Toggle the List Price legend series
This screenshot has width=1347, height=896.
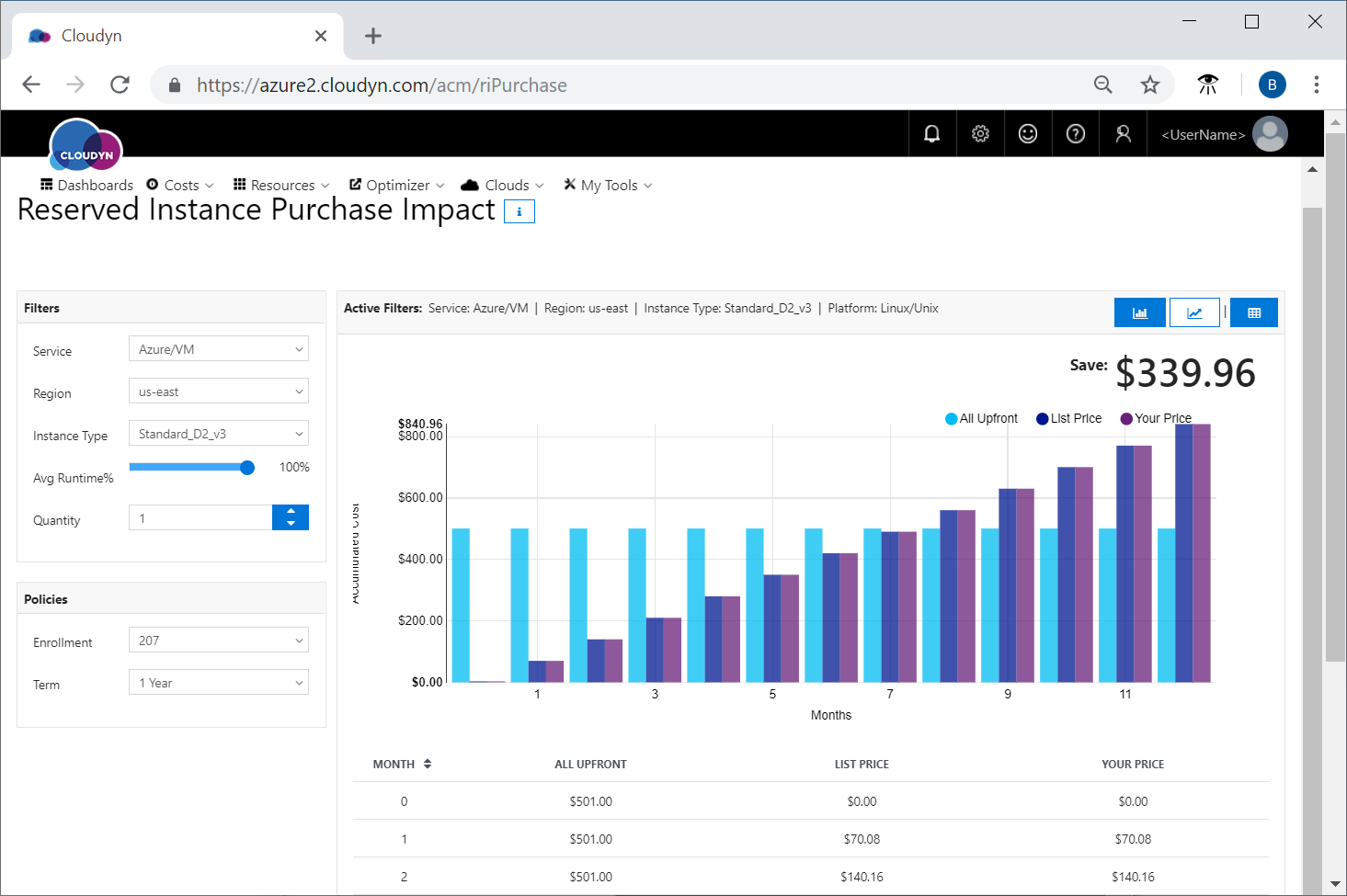1068,418
